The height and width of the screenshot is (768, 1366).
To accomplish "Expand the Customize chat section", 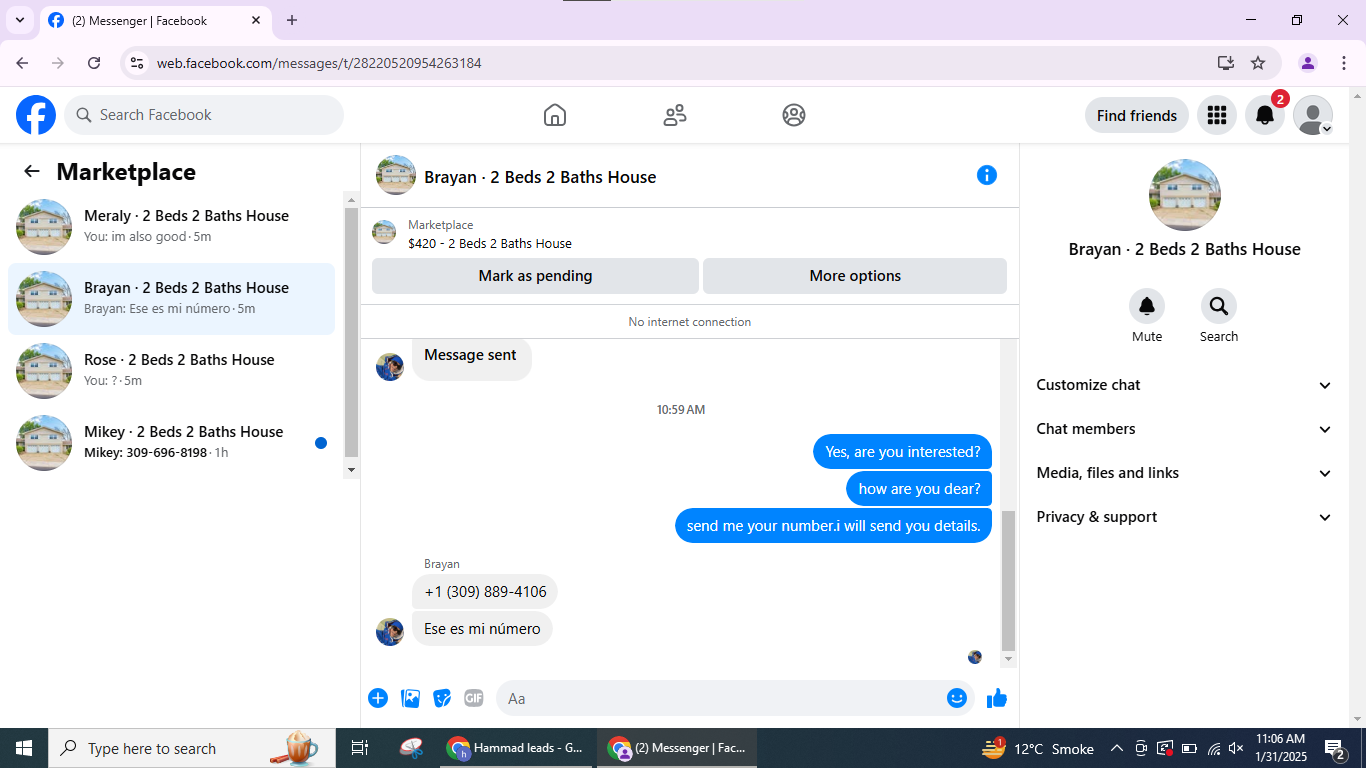I will click(1185, 385).
